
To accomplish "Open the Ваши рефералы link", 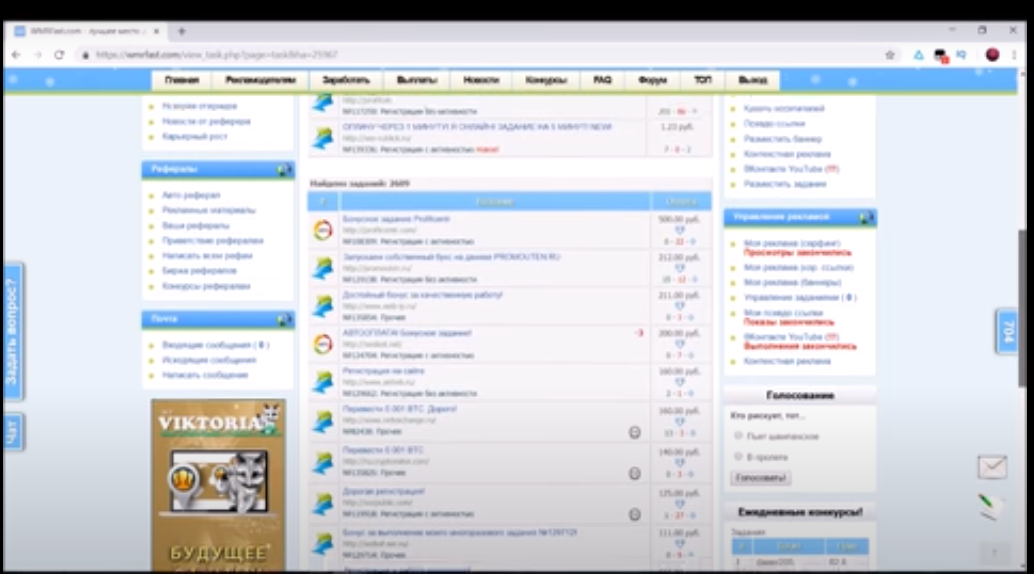I will (x=196, y=226).
